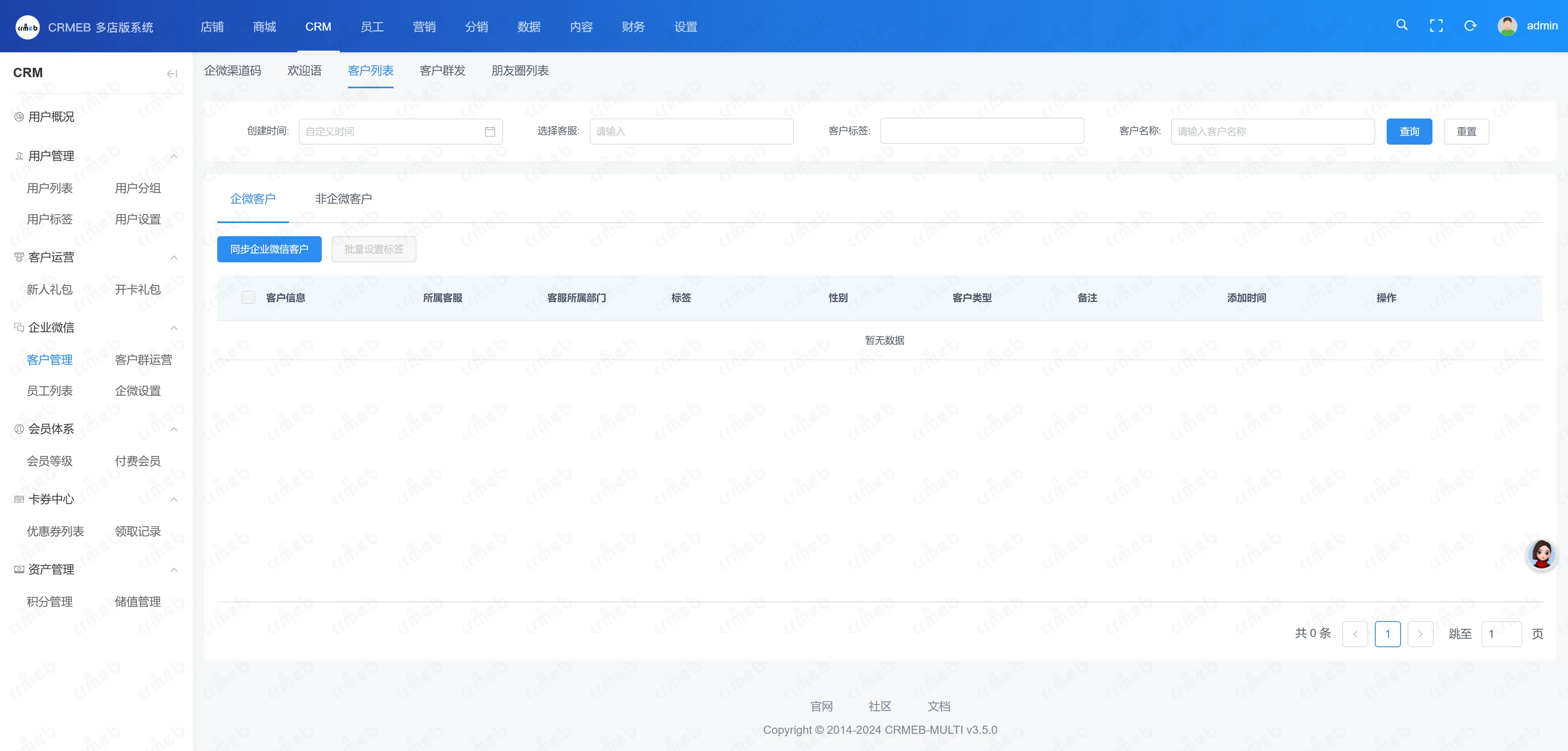Open the 客户标签 selector field
Image resolution: width=1568 pixels, height=751 pixels.
click(982, 131)
